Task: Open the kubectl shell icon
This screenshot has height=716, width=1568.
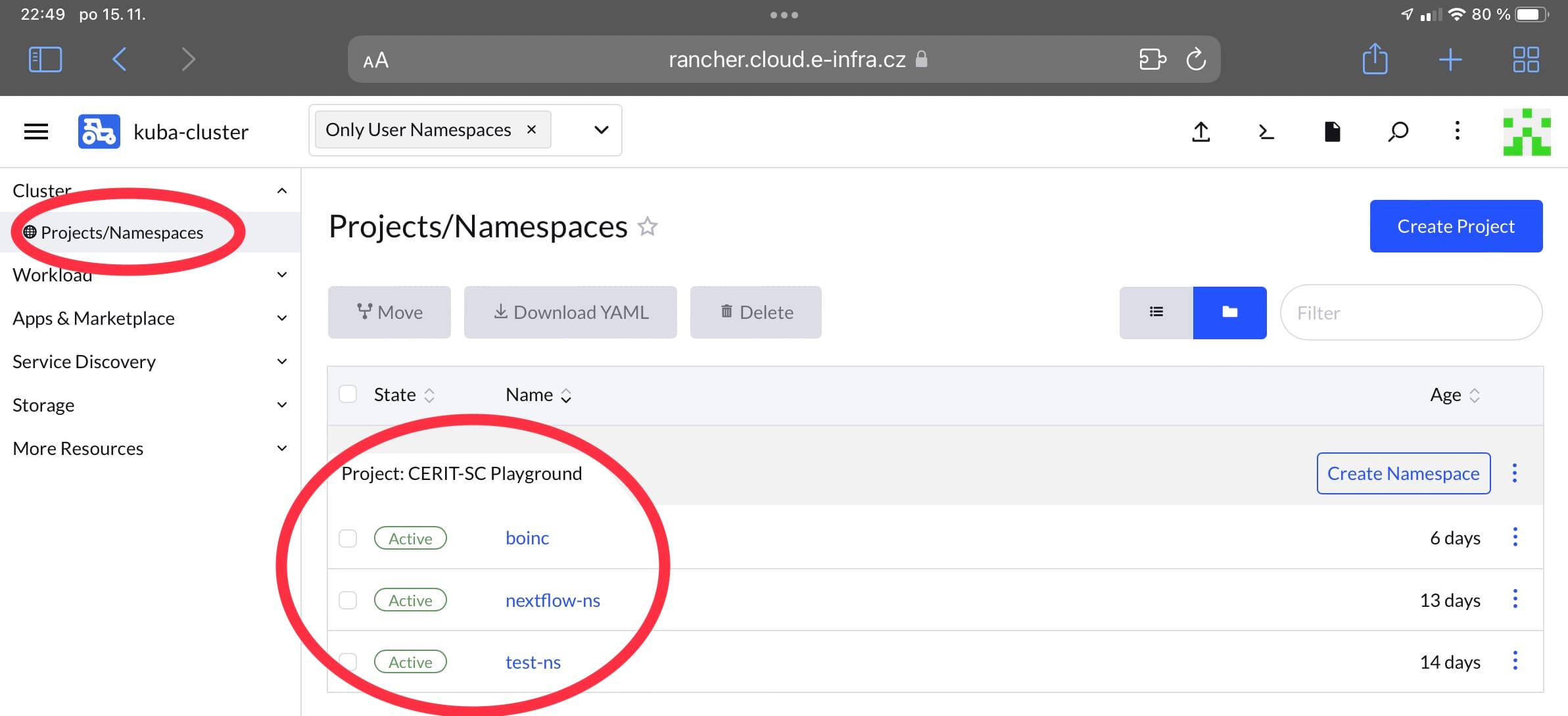Action: point(1266,131)
